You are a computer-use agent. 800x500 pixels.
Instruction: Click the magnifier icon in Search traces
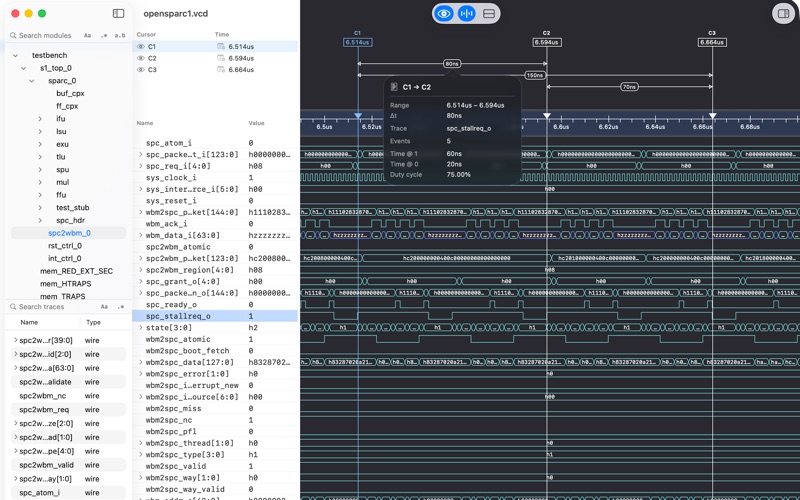[x=13, y=307]
